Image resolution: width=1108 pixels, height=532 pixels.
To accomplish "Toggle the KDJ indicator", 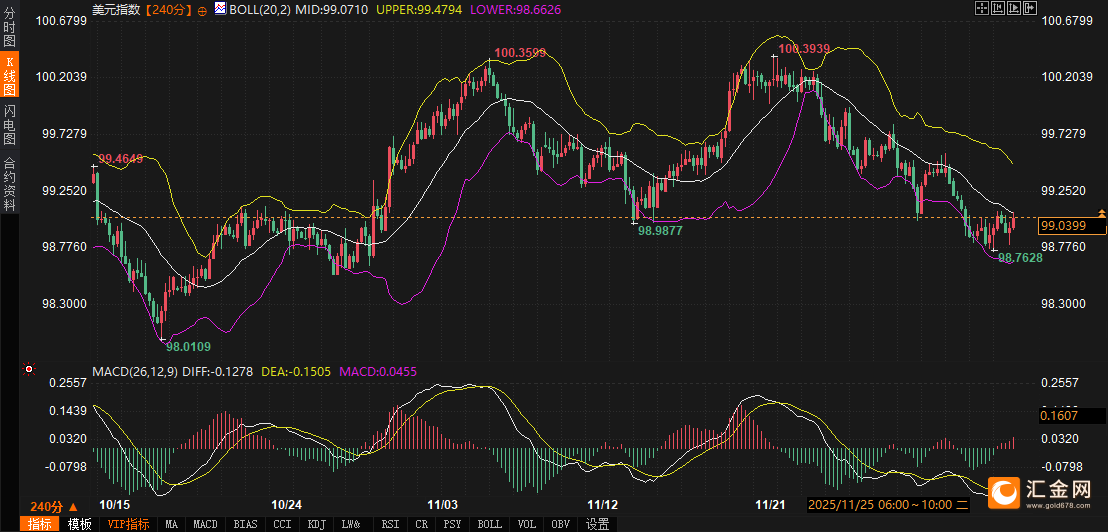I will tap(316, 524).
